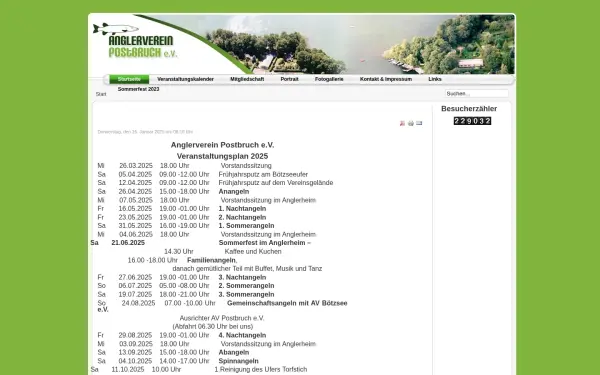Viewport: 600px width, 375px height.
Task: Click the Abangeln entry
Action: [x=234, y=352]
